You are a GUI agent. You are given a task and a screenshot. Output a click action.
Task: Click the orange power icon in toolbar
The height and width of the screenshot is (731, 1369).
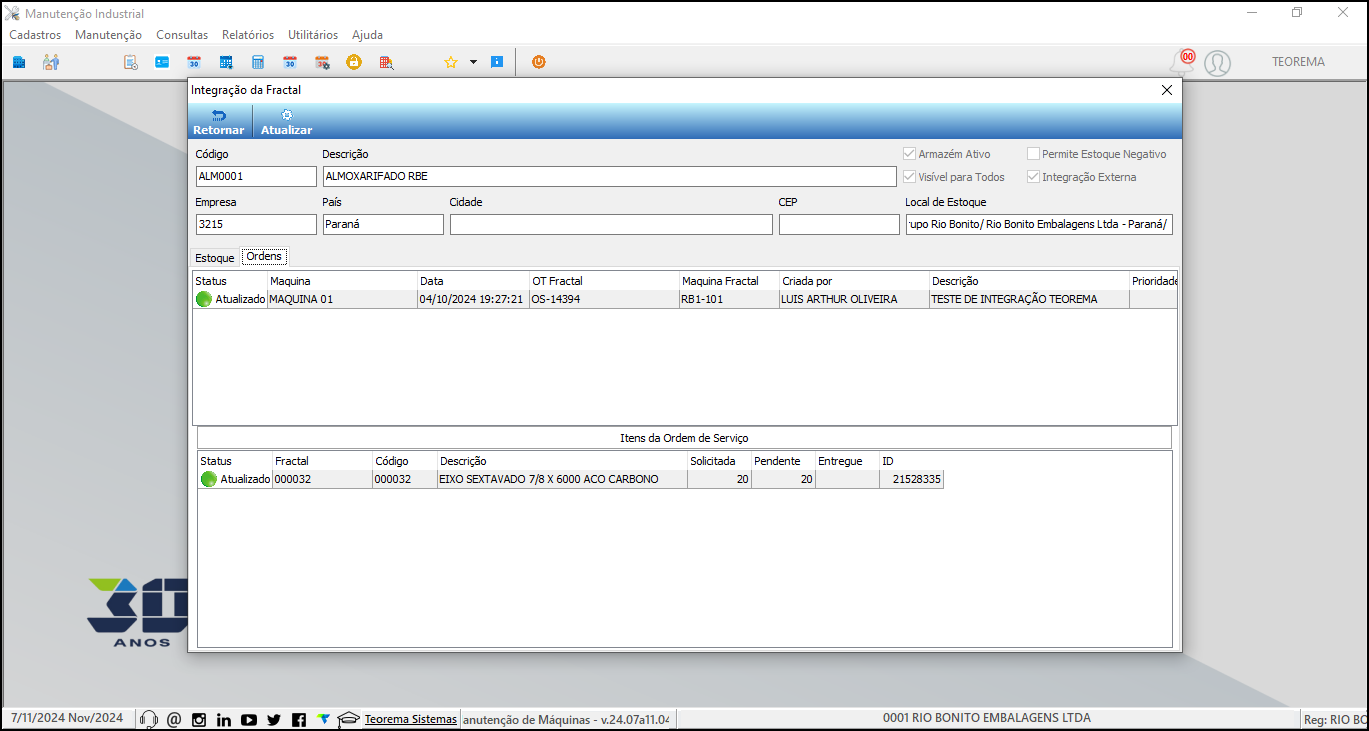pyautogui.click(x=538, y=62)
